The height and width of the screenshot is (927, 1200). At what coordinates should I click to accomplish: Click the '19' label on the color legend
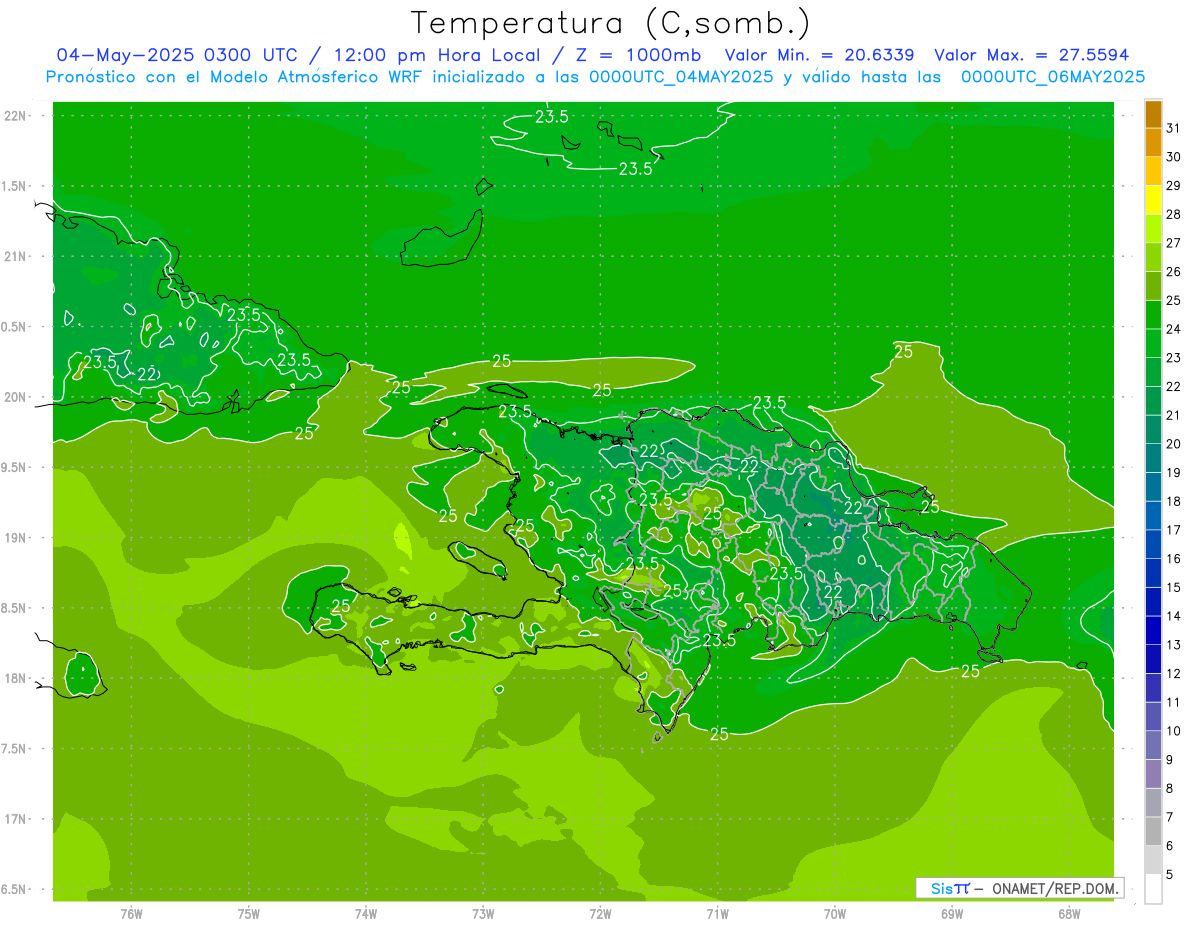[1173, 473]
